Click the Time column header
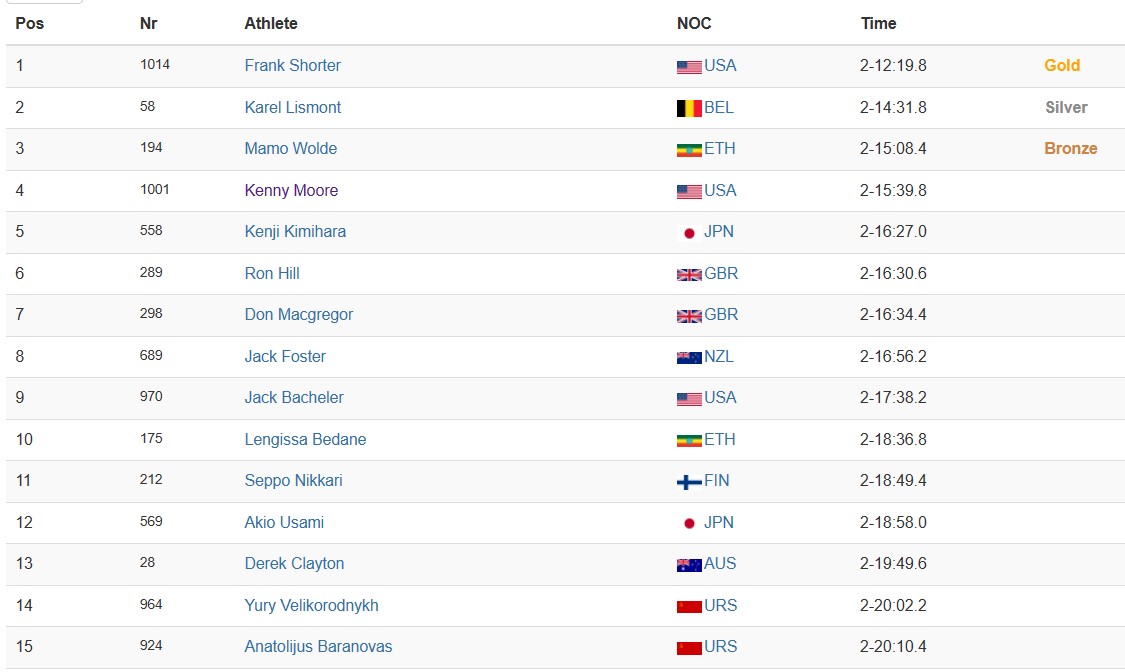This screenshot has width=1125, height=672. point(878,23)
